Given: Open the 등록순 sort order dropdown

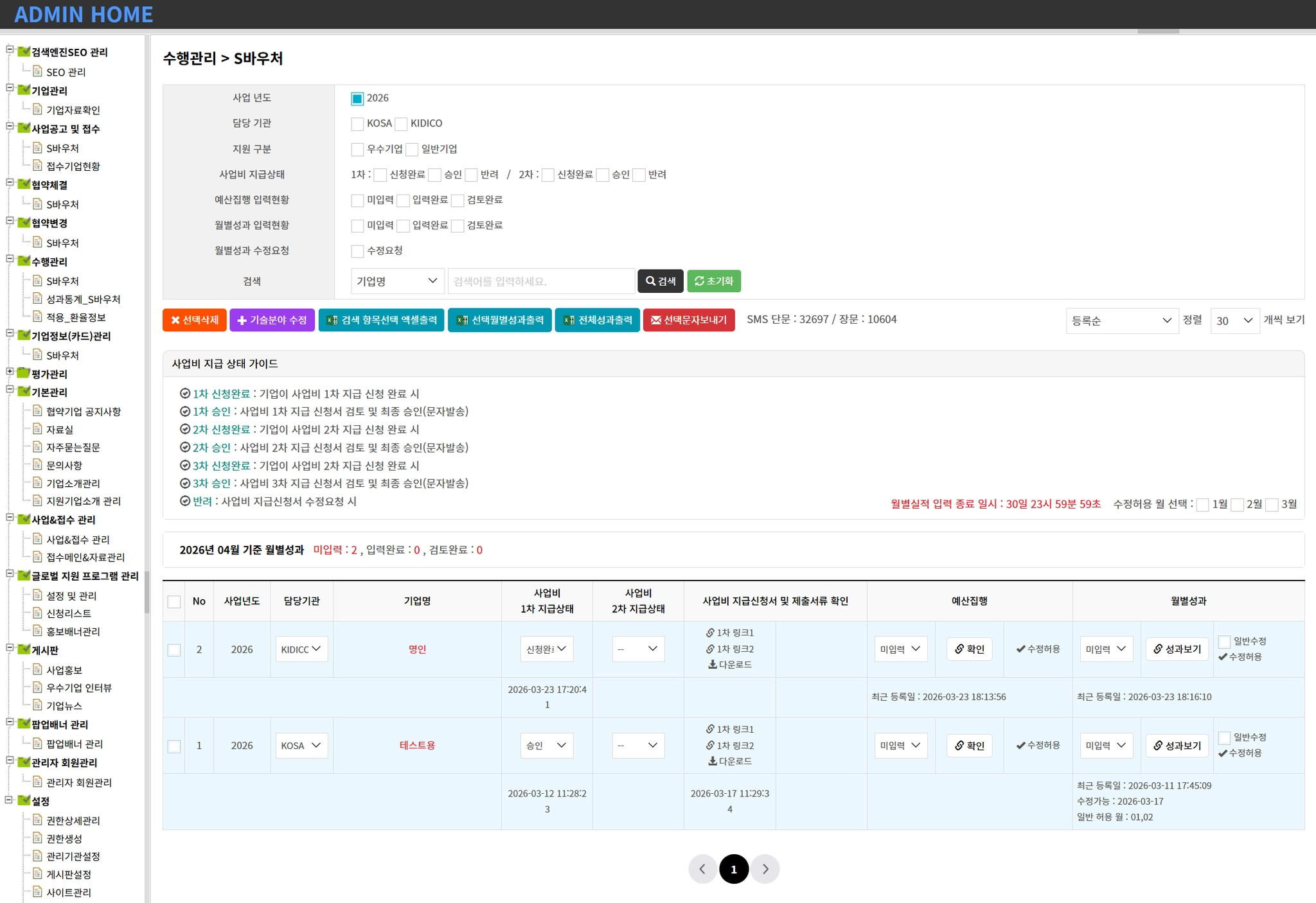Looking at the screenshot, I should pyautogui.click(x=1121, y=320).
